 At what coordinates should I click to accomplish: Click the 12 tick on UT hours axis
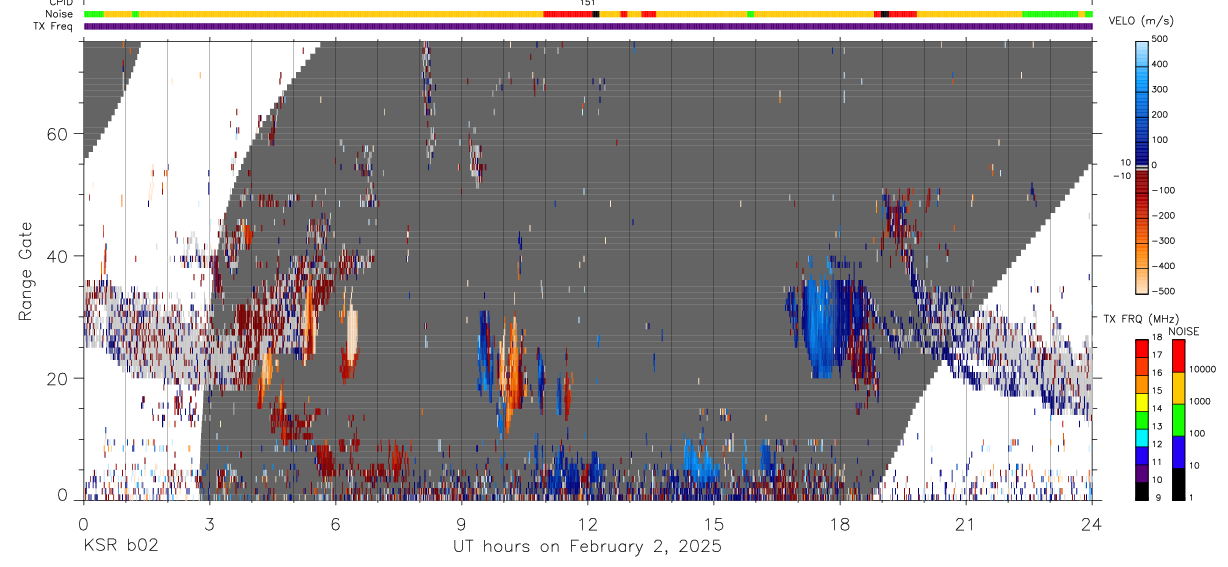pyautogui.click(x=588, y=524)
